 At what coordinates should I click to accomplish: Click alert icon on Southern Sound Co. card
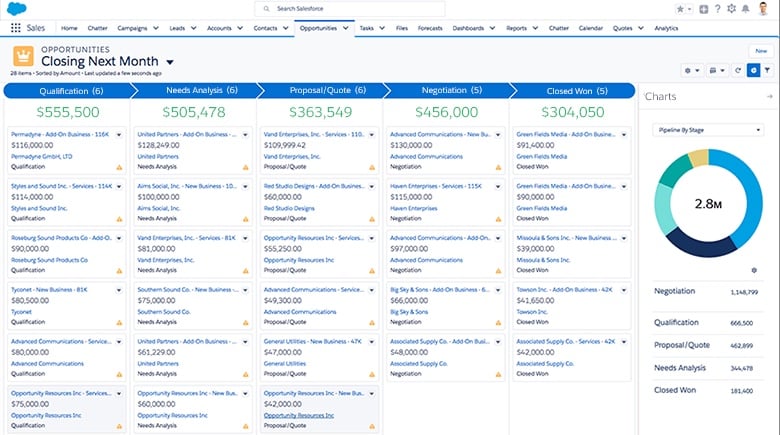click(x=246, y=323)
